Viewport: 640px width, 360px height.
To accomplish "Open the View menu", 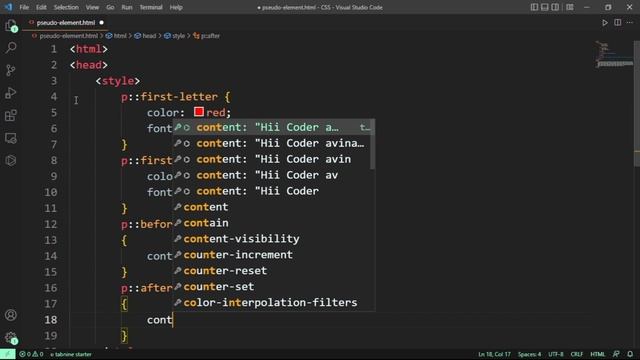I will tap(92, 7).
